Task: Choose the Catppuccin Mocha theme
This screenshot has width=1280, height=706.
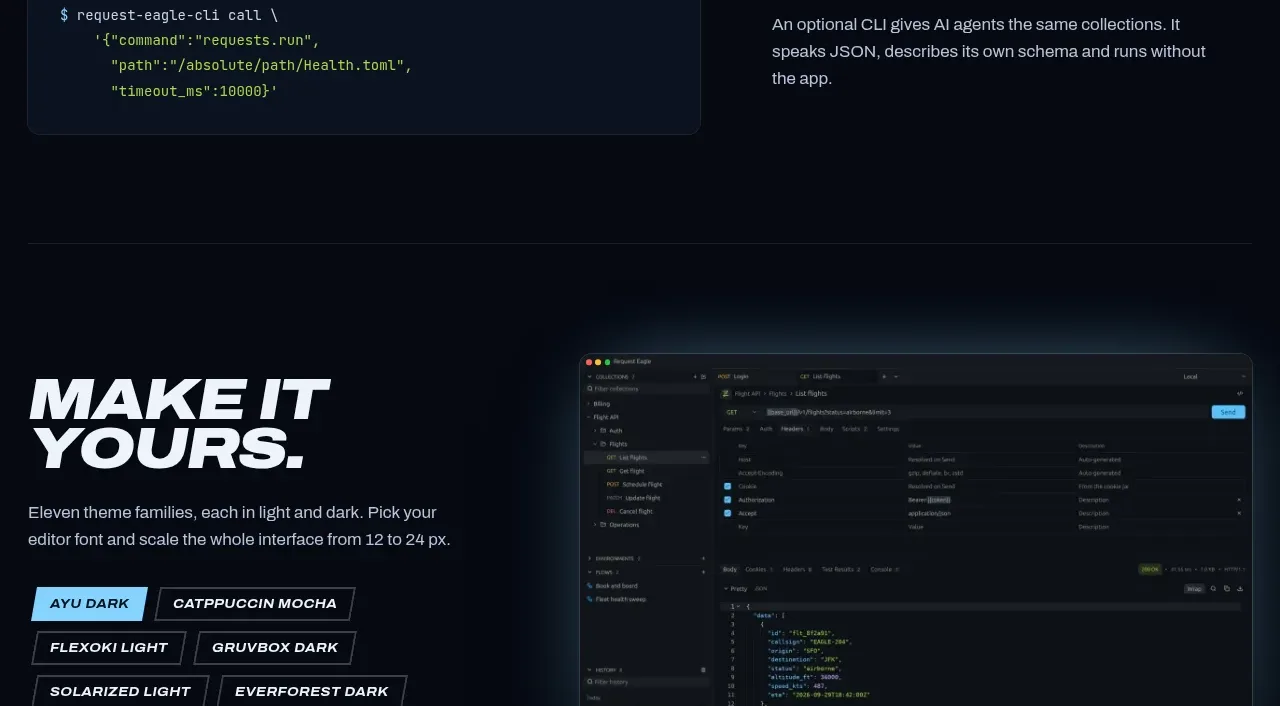Action: click(255, 604)
